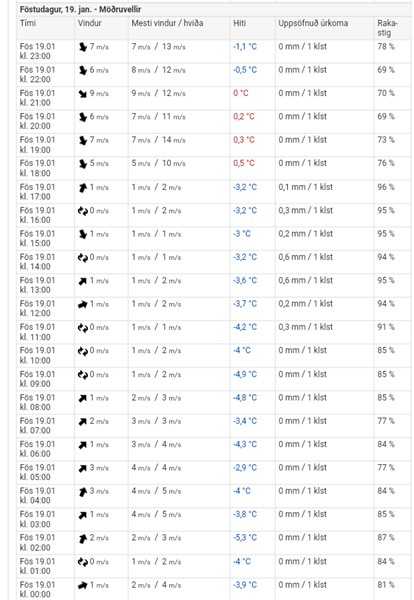Click variable wind icon at 16:00 row
414x600 pixels.
tap(83, 211)
